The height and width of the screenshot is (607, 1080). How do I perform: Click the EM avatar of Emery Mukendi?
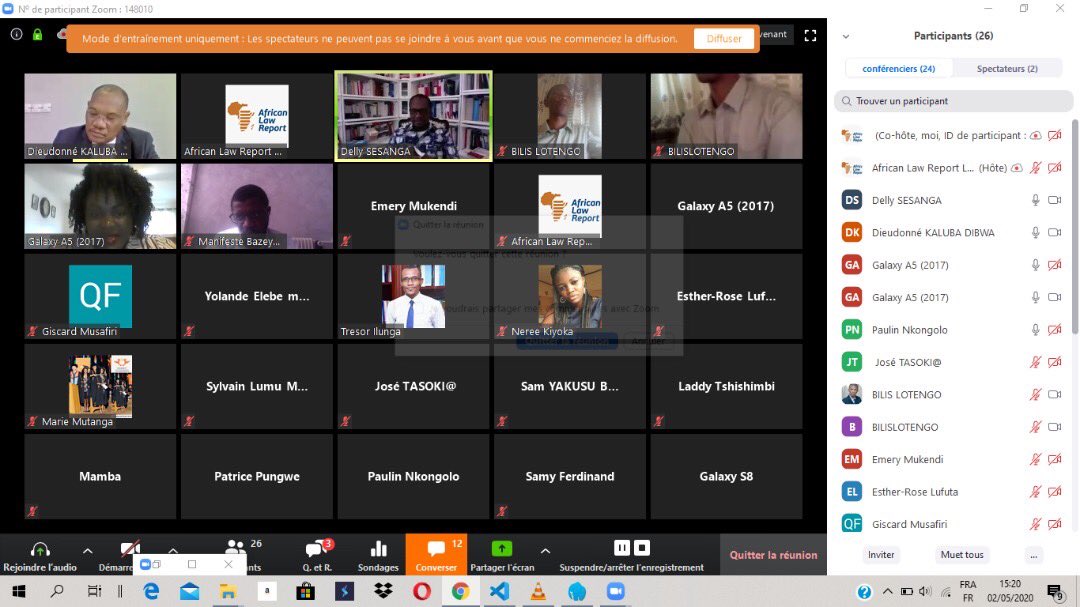(x=852, y=459)
